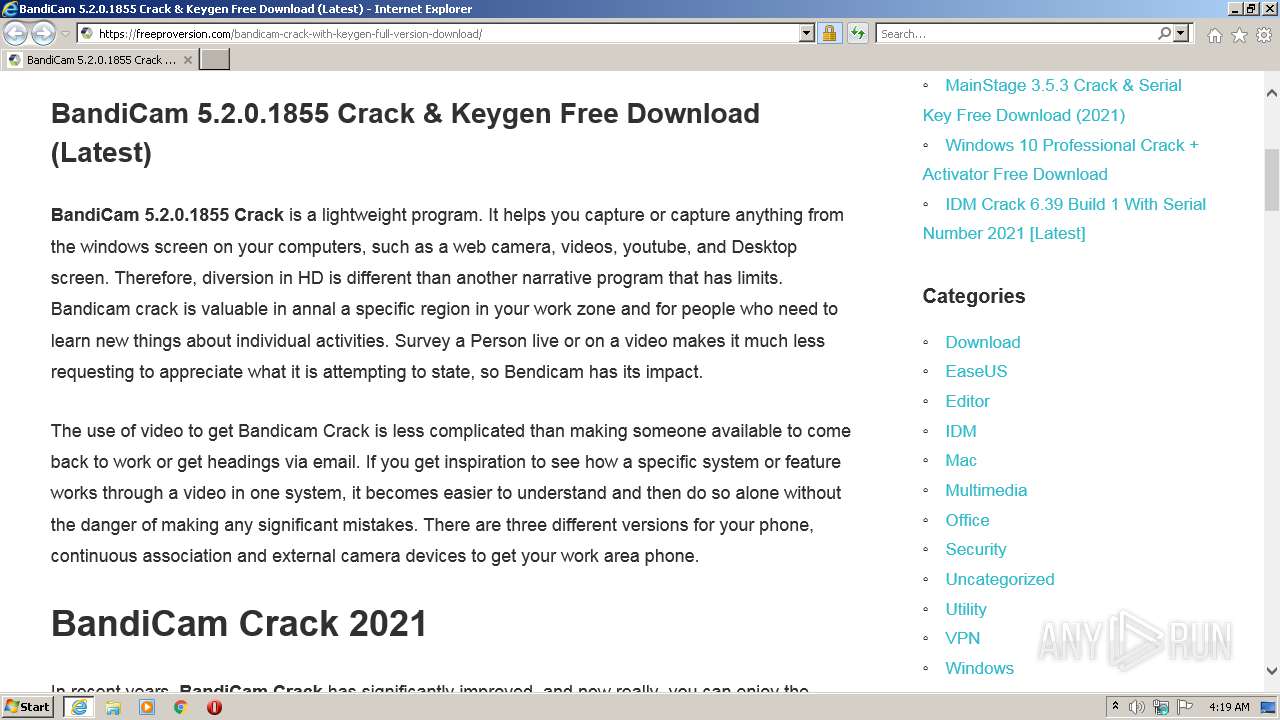Open Favorites star icon
Screen dimensions: 1280x720
(x=1239, y=35)
